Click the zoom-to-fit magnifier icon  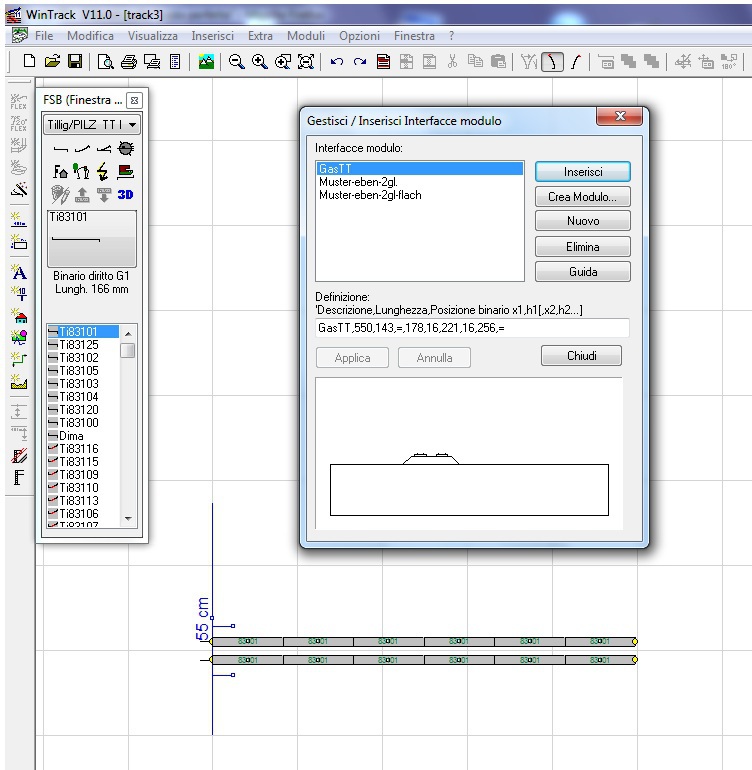click(x=306, y=62)
